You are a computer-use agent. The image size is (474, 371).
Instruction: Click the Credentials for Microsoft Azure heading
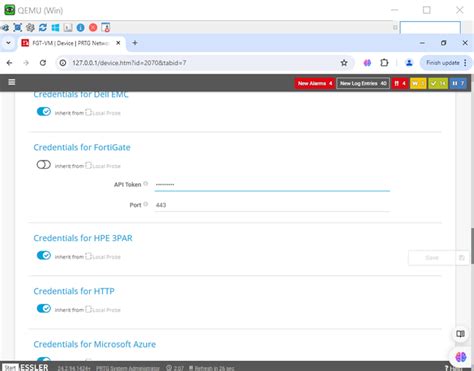click(94, 344)
